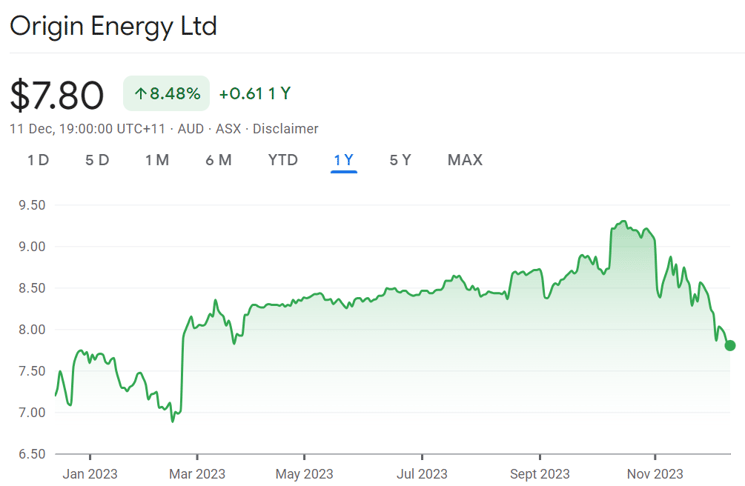Click the ASX exchange label
745x486 pixels.
point(228,129)
